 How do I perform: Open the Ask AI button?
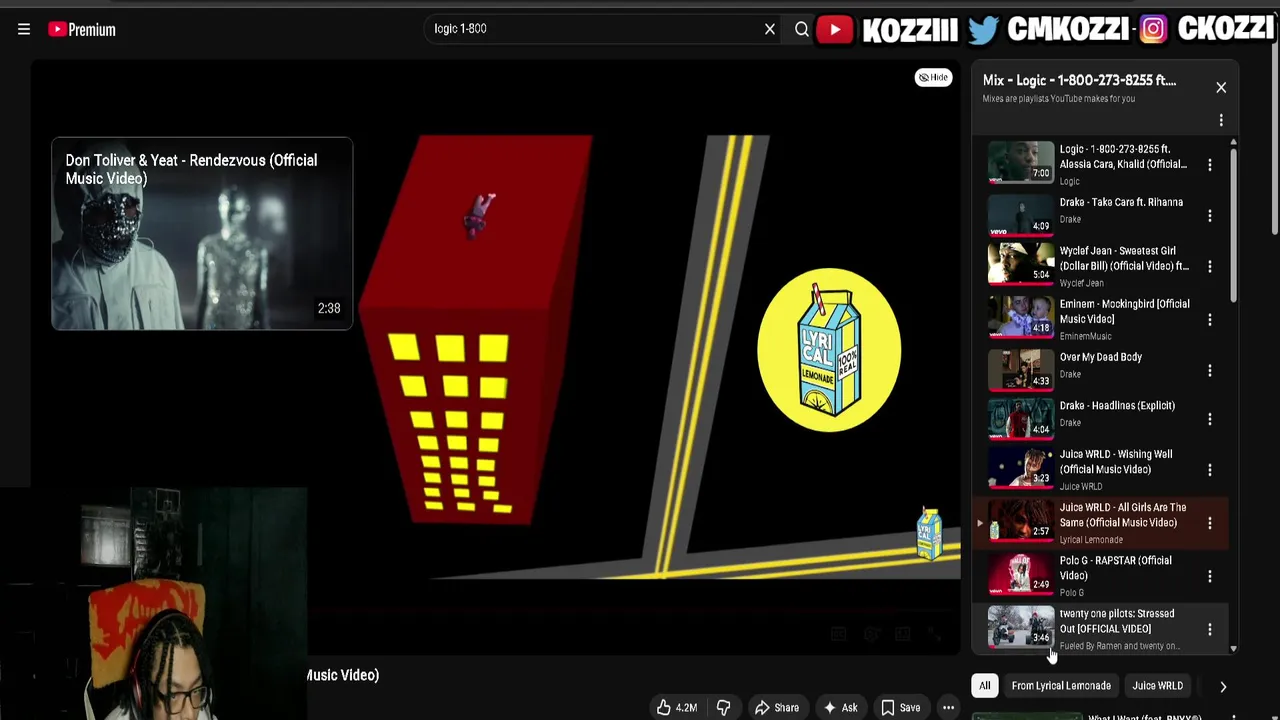[x=840, y=708]
